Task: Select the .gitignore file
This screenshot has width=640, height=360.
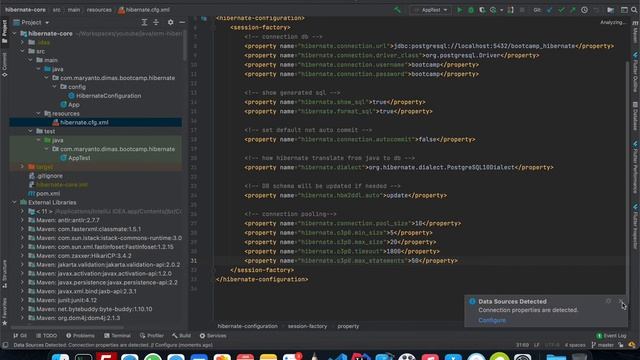Action: (46, 176)
